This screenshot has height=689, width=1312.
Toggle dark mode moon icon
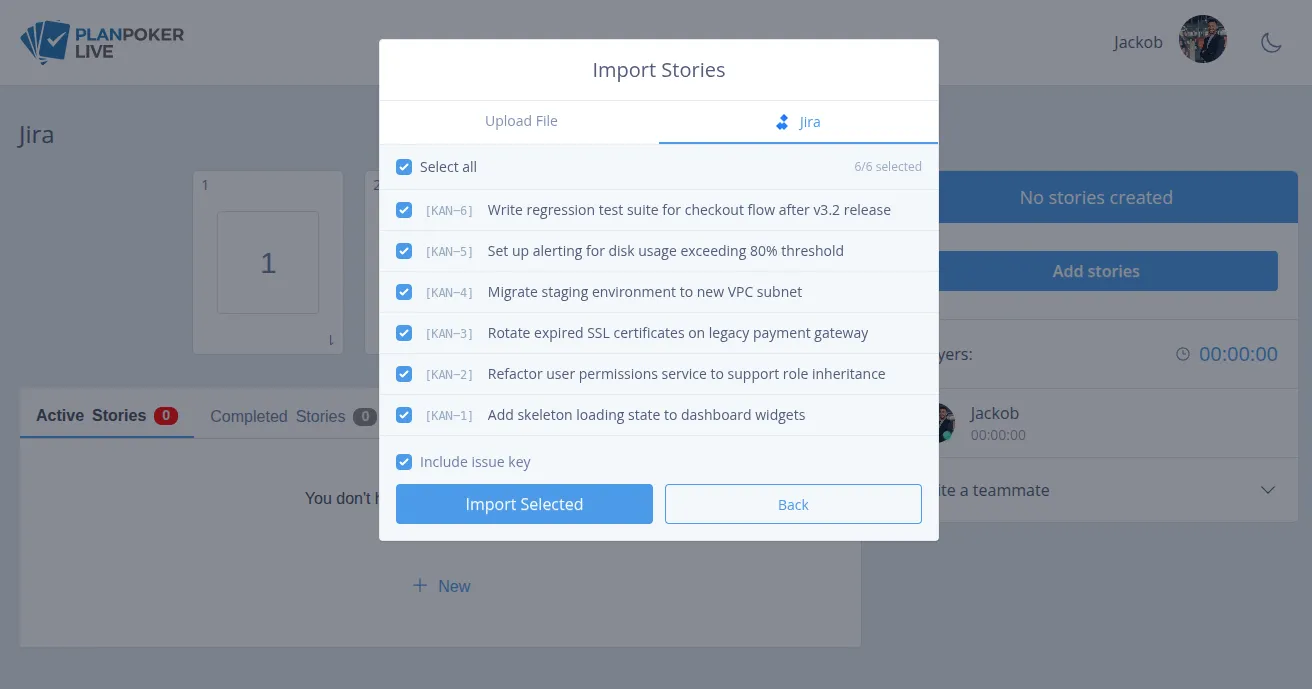pos(1271,42)
